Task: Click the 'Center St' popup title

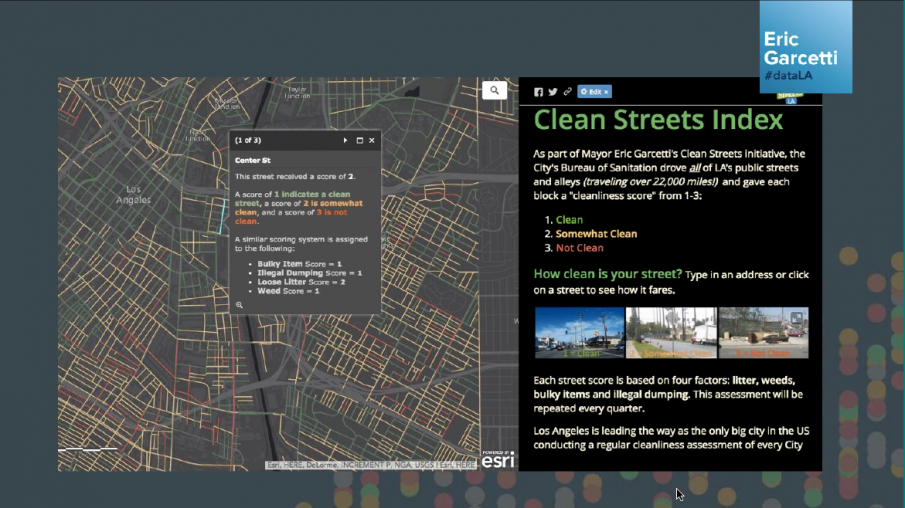Action: 252,160
